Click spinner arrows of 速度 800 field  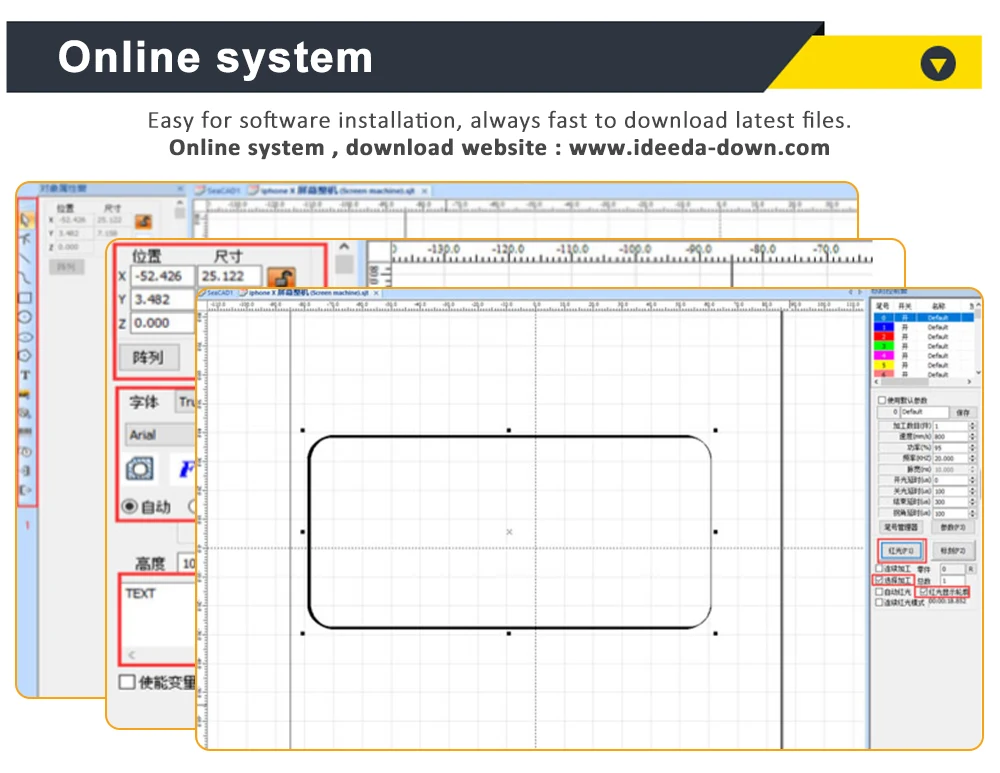tap(972, 437)
